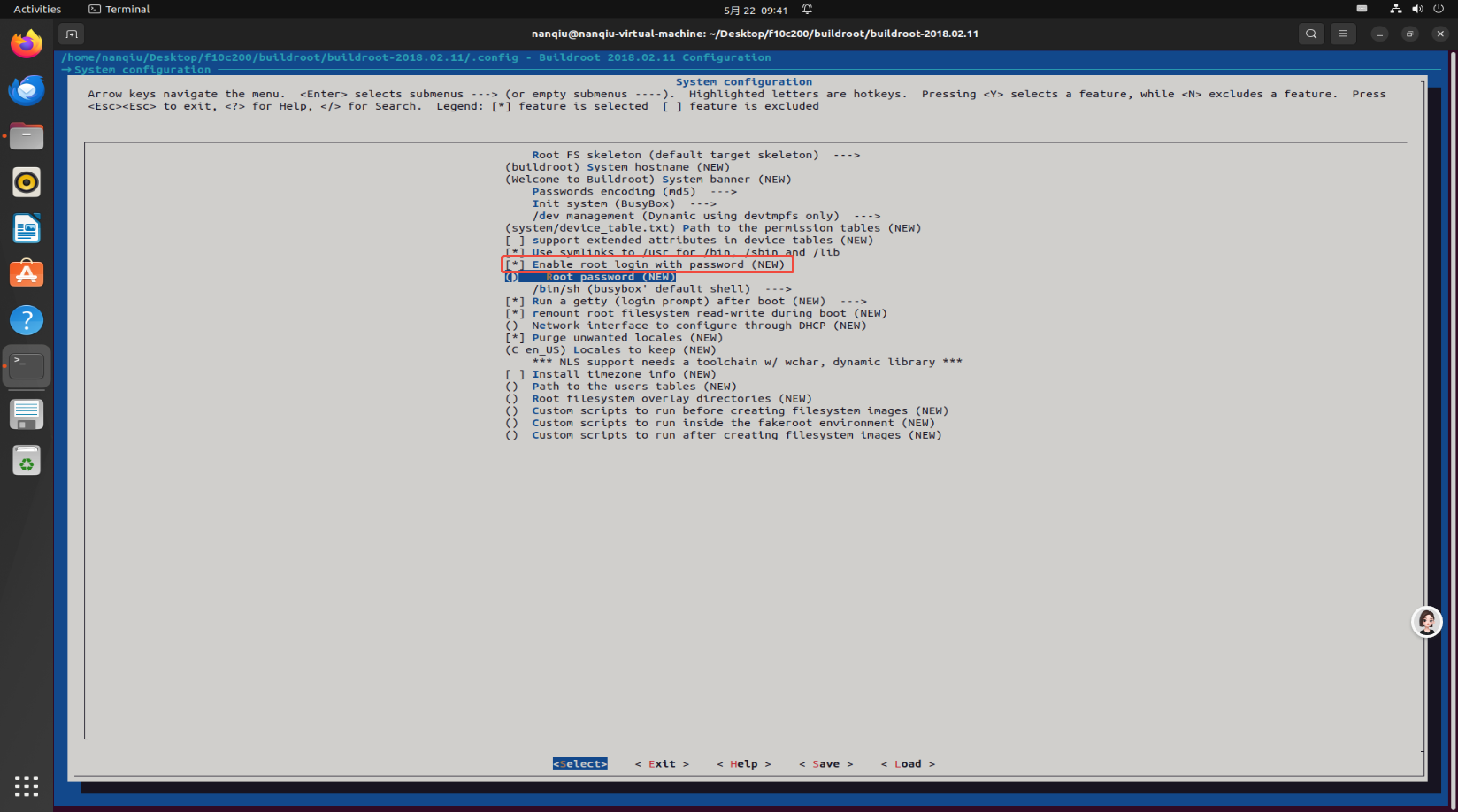1458x812 pixels.
Task: Open the Files manager dock icon
Action: 27,136
